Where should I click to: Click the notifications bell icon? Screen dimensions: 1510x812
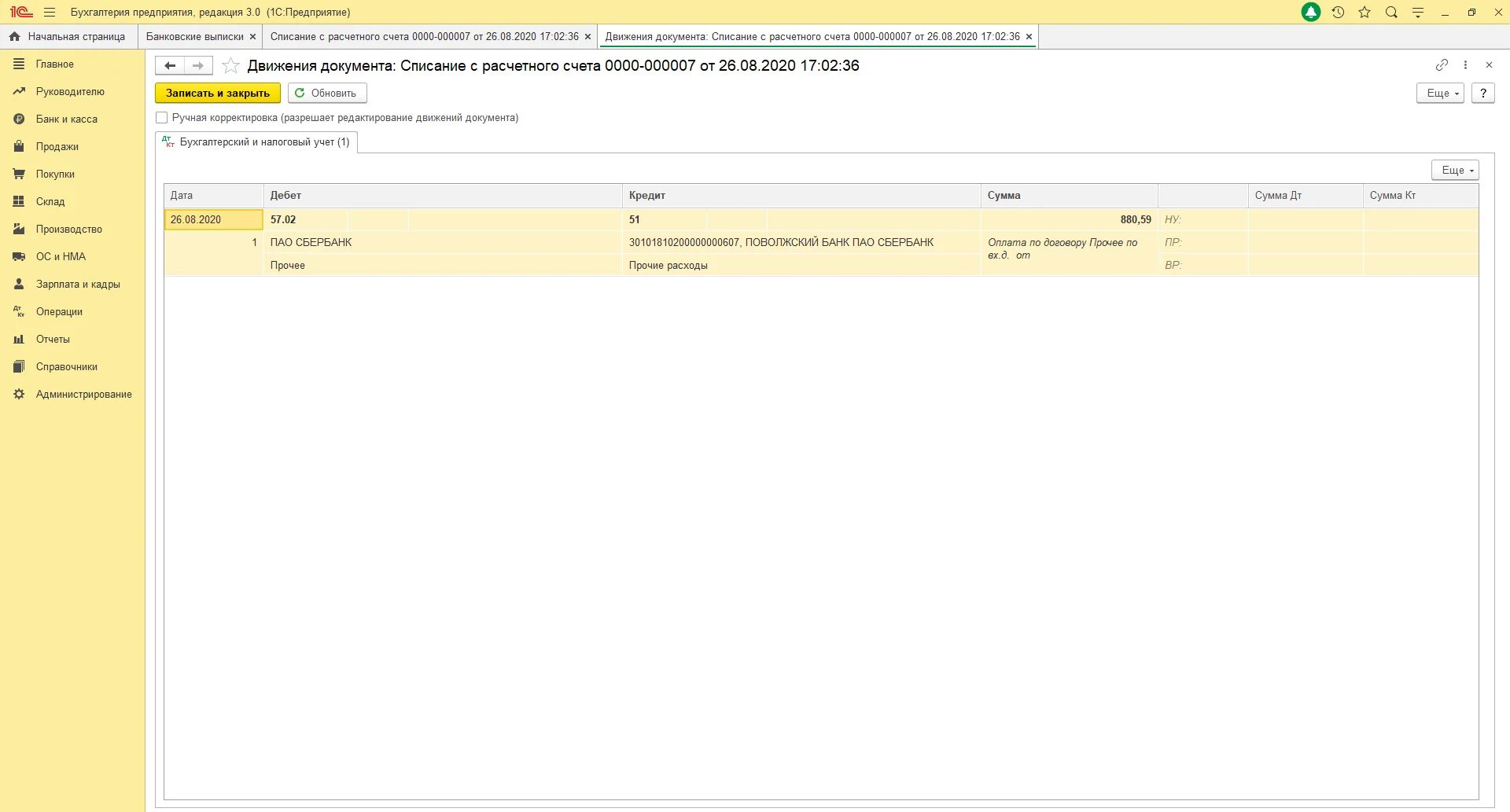(x=1311, y=13)
